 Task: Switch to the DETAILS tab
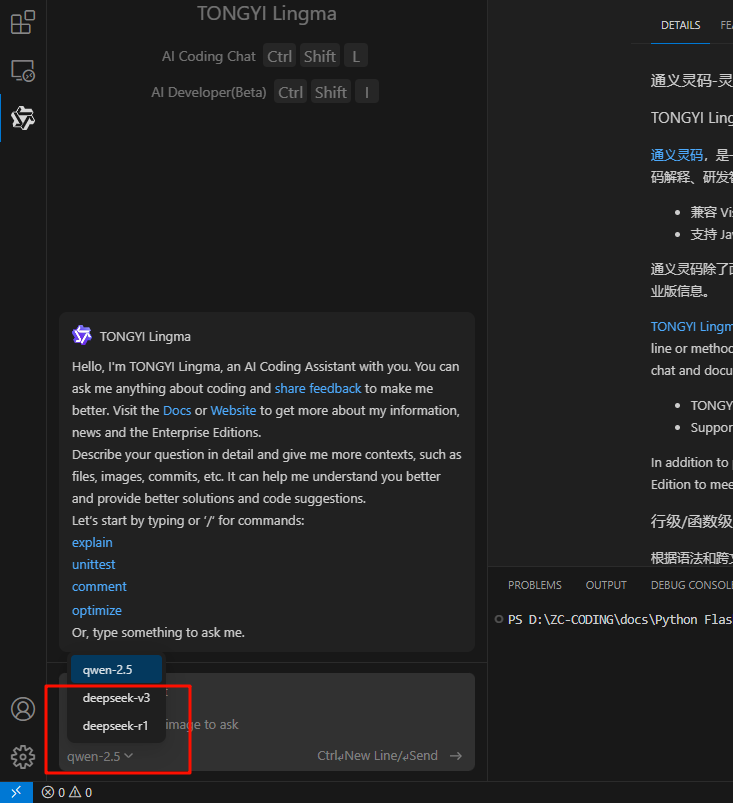(x=680, y=25)
